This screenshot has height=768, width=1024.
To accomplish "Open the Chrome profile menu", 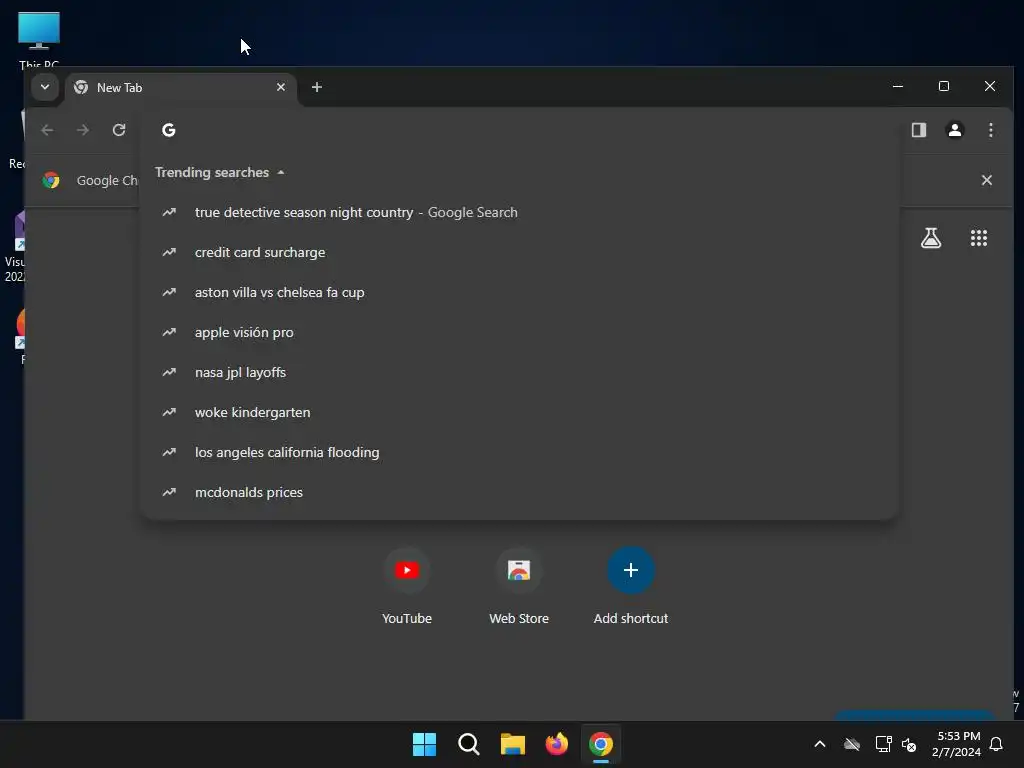I will coord(955,130).
